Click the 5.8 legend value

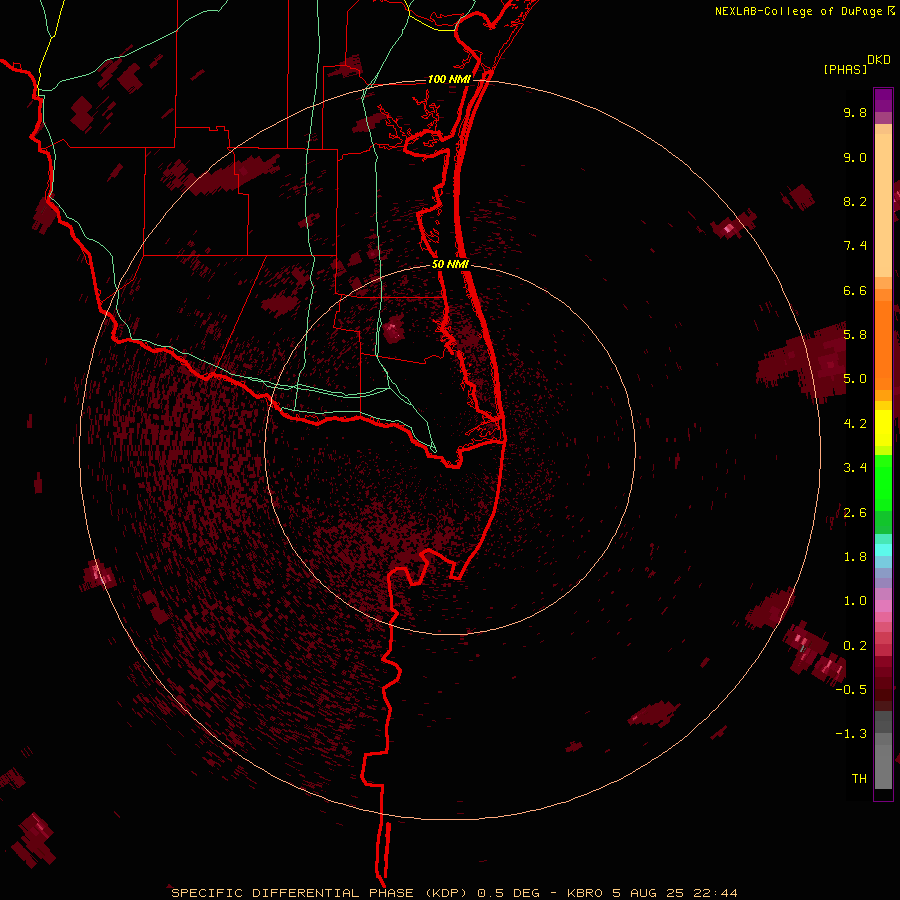coord(855,335)
